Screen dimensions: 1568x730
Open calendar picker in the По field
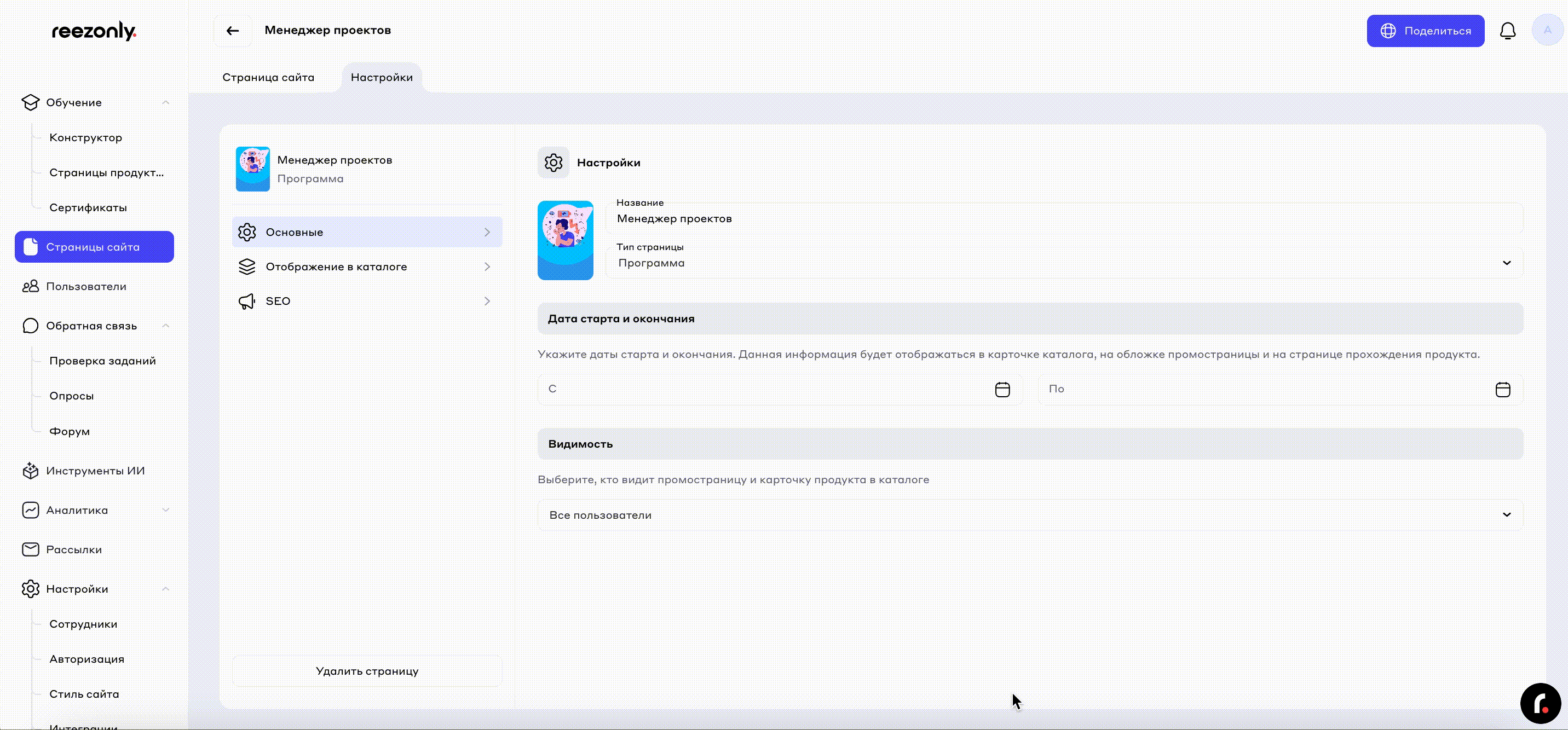click(1502, 389)
